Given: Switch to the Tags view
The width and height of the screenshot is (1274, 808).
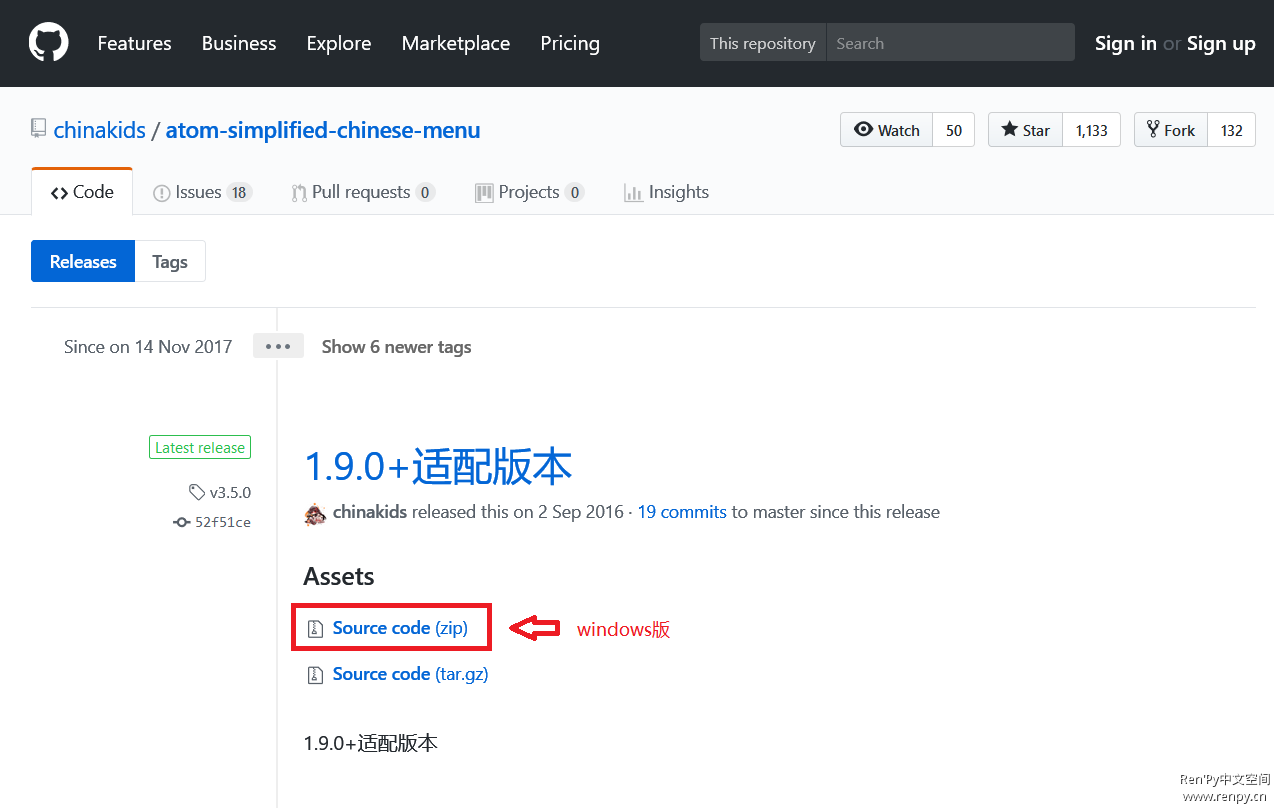Looking at the screenshot, I should click(170, 261).
